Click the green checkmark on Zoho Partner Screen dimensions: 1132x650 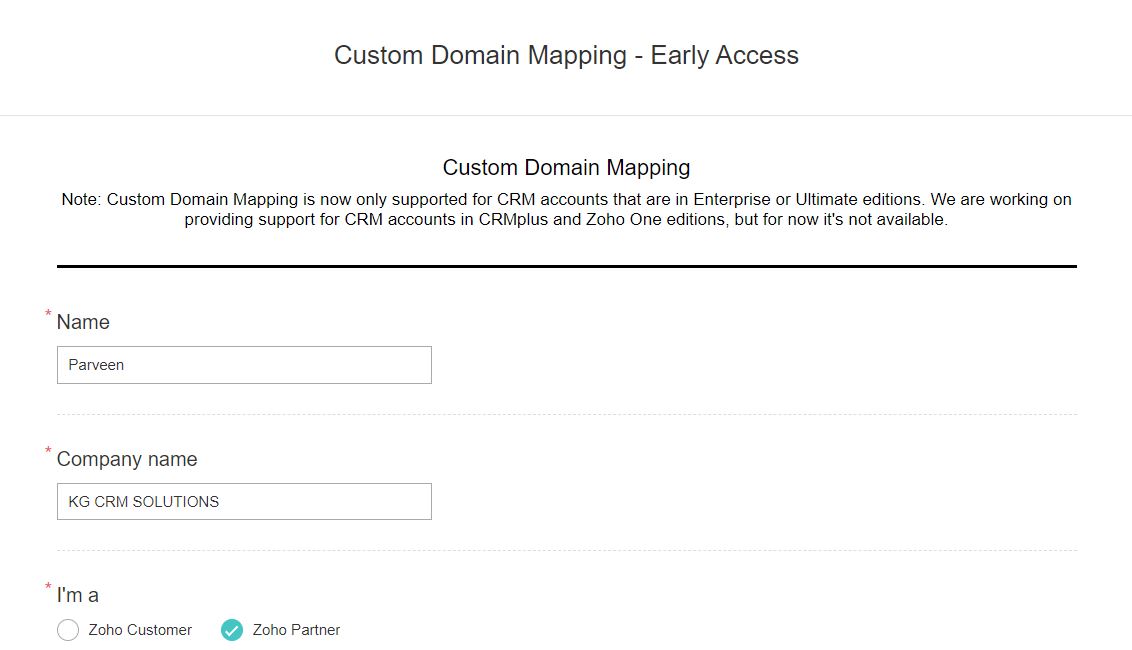click(232, 630)
